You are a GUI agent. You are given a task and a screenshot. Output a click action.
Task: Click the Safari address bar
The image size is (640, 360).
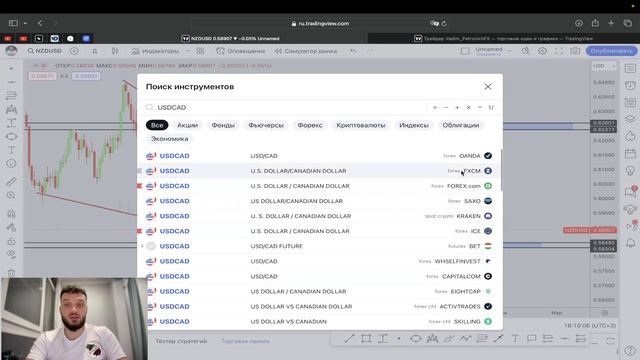(320, 24)
